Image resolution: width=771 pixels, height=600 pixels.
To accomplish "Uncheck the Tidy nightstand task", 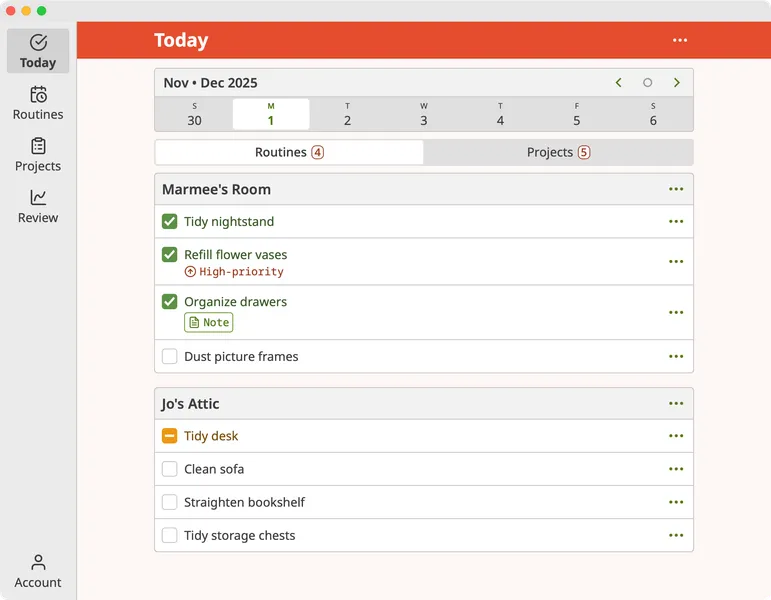I will click(170, 222).
